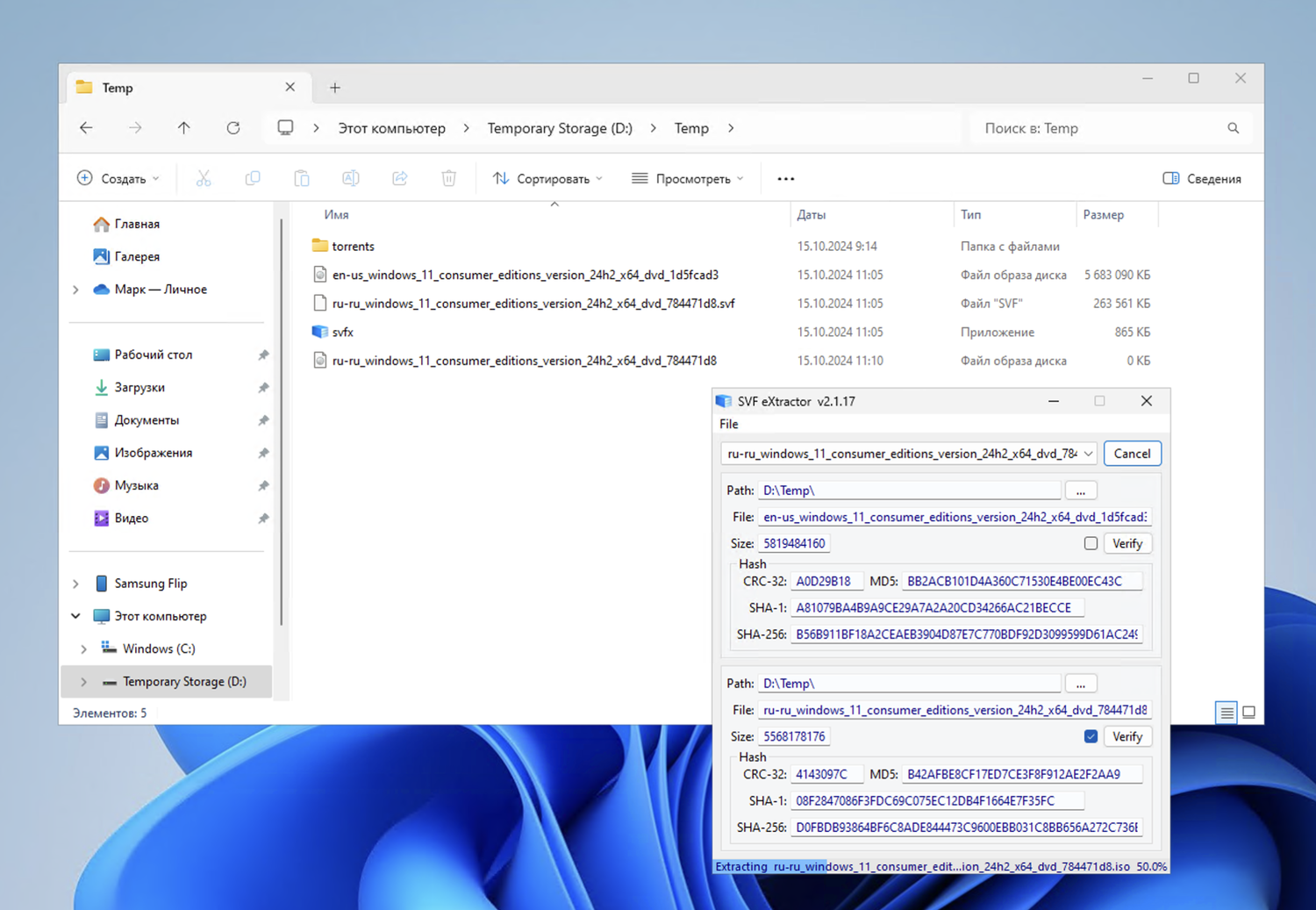Image resolution: width=1316 pixels, height=910 pixels.
Task: Click the source Size field 5819484160
Action: 794,543
